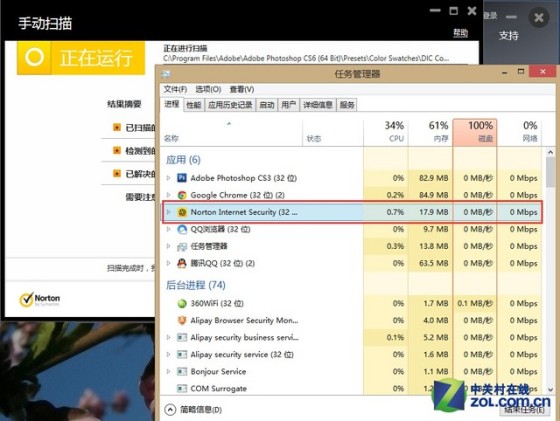Viewport: 560px width, 421px height.
Task: Expand the Adobe Photoshop CS3 process group
Action: (x=169, y=177)
